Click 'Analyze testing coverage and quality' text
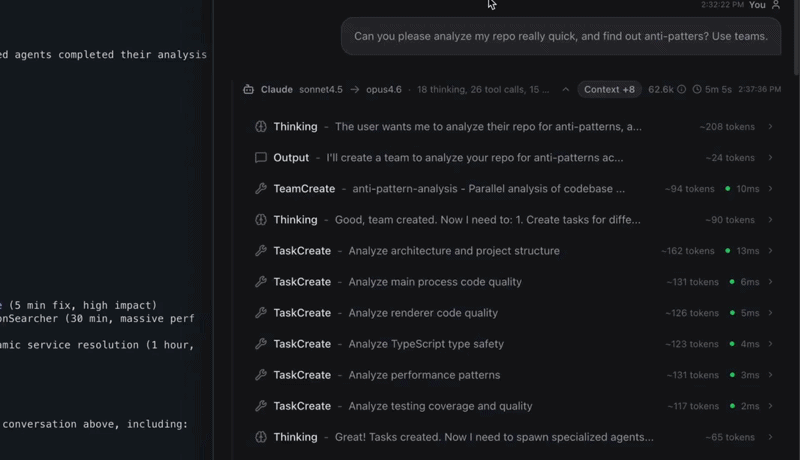 [440, 406]
